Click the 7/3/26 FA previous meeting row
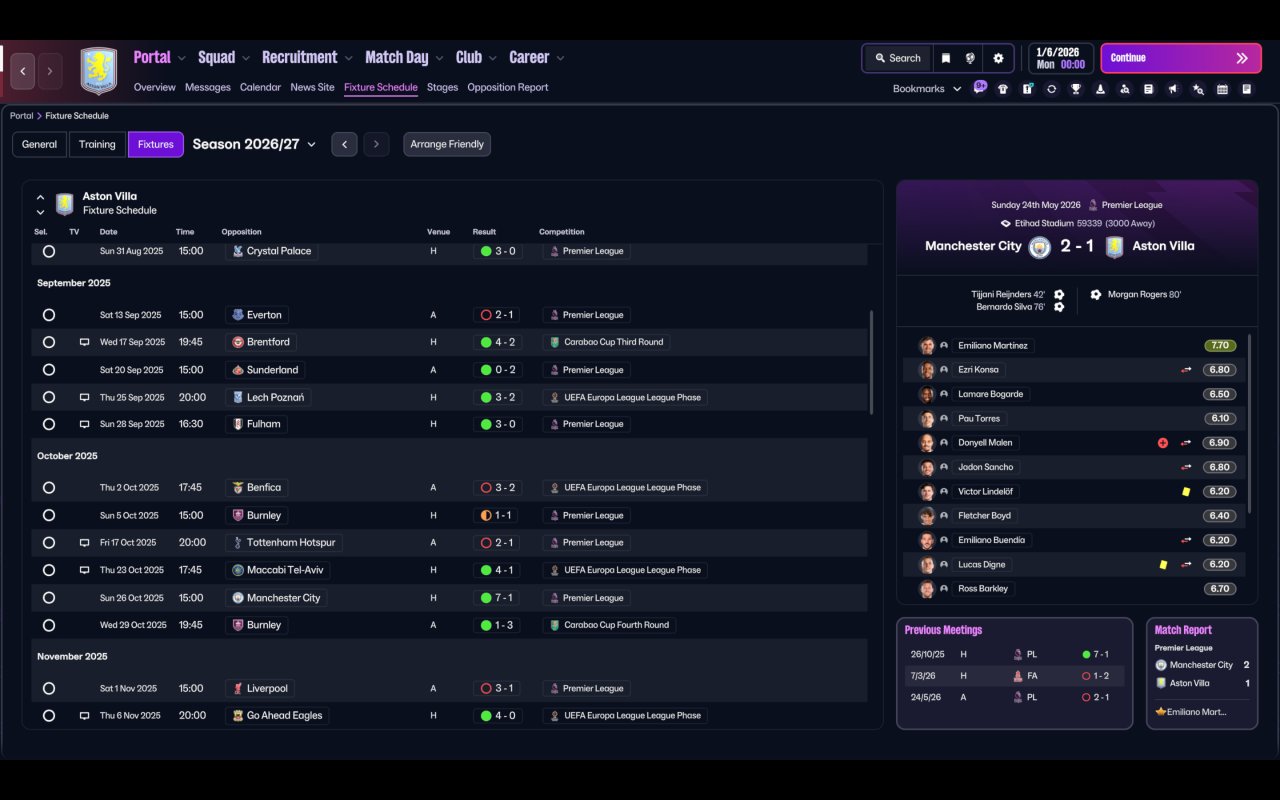The height and width of the screenshot is (800, 1280). tap(1014, 676)
